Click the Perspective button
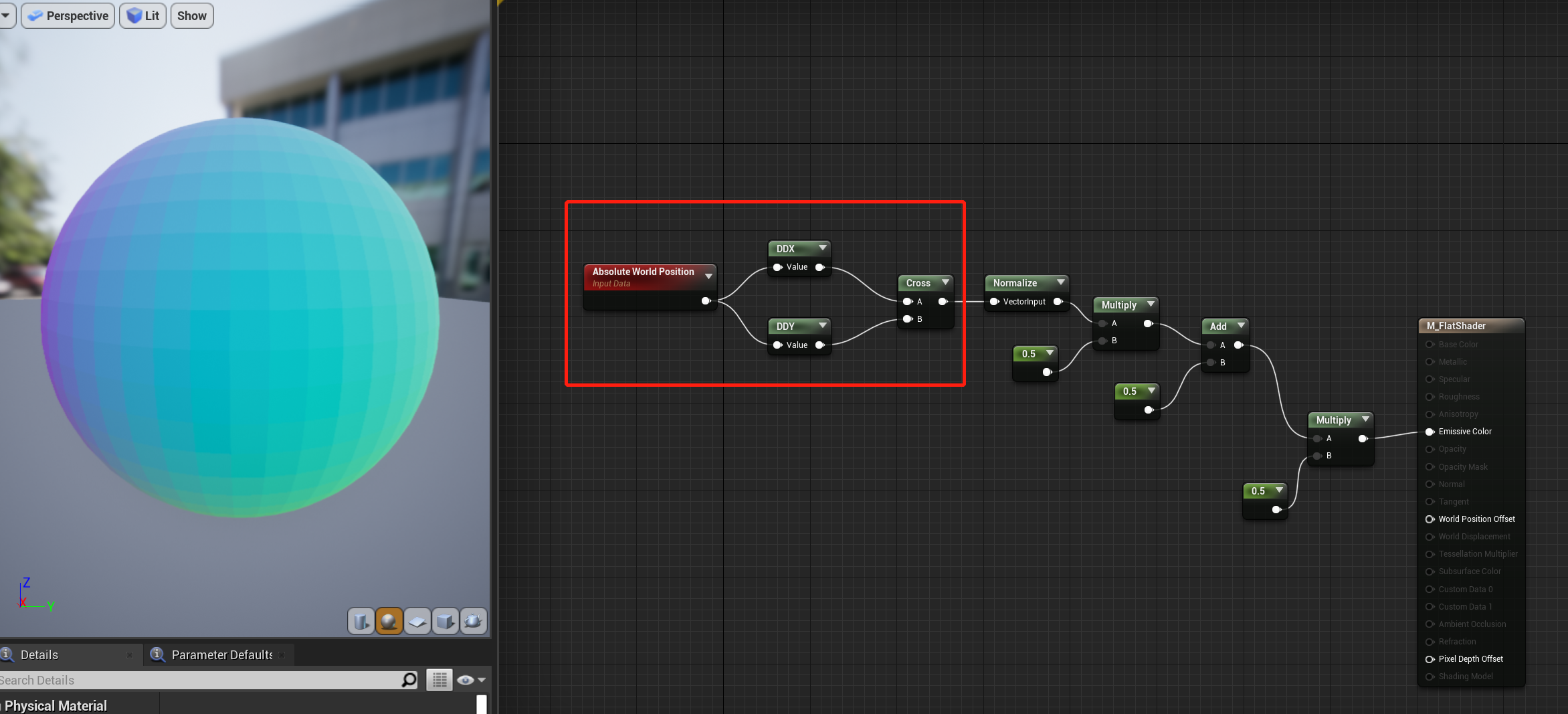 (67, 15)
